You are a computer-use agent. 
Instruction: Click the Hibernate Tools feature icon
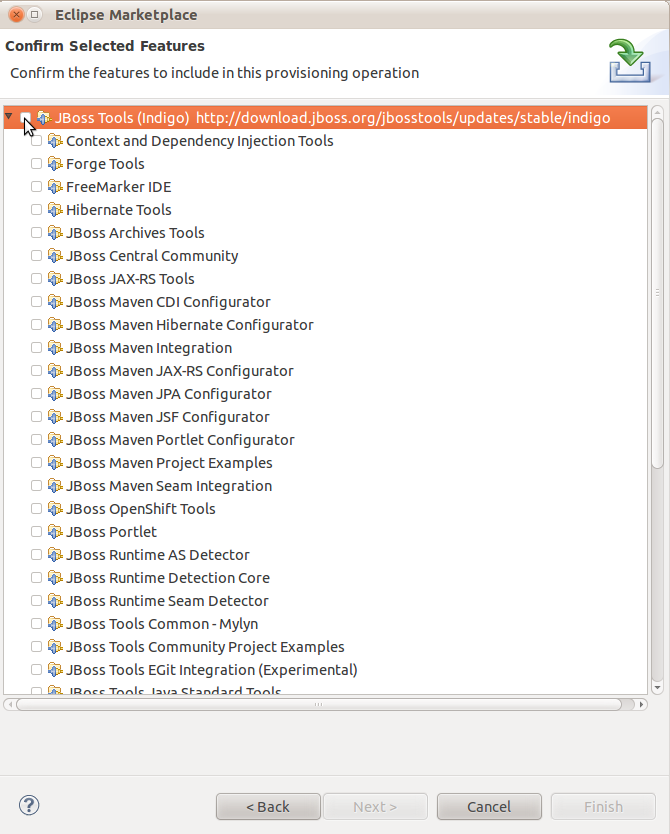[x=55, y=210]
